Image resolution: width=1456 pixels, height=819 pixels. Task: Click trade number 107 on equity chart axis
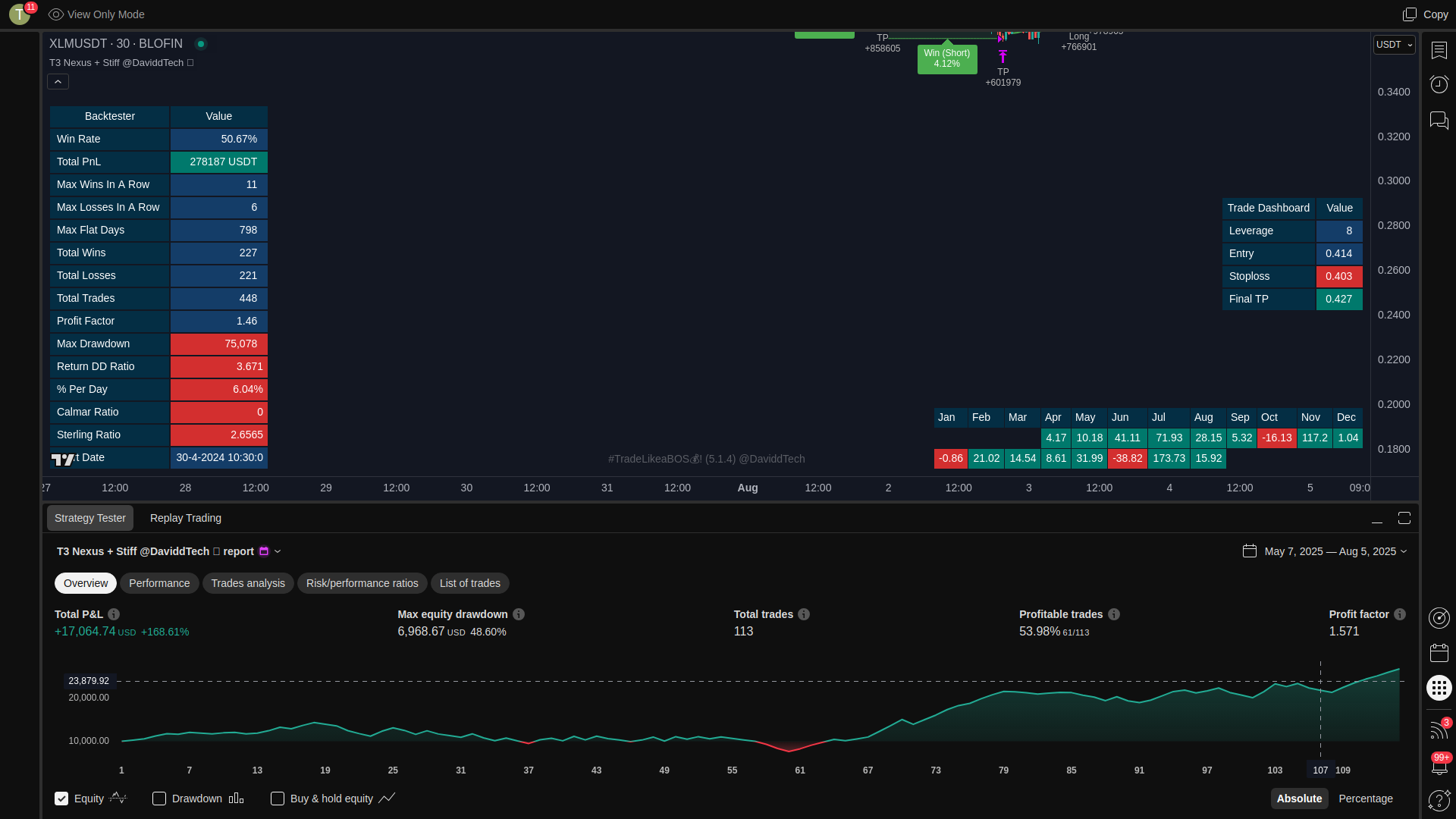1320,770
